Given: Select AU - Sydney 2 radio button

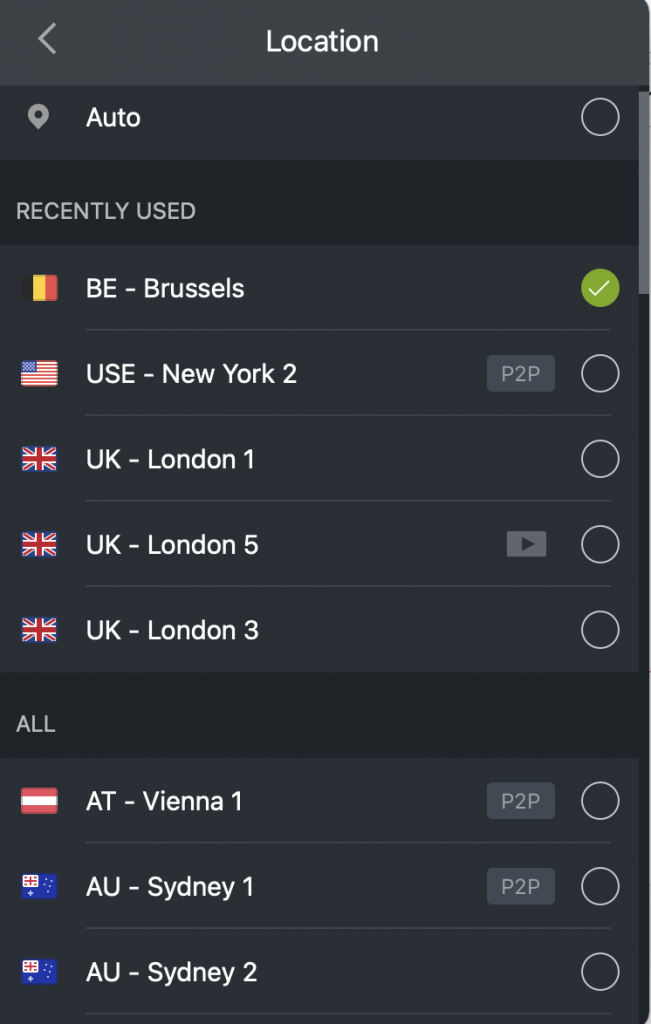Looking at the screenshot, I should tap(599, 971).
